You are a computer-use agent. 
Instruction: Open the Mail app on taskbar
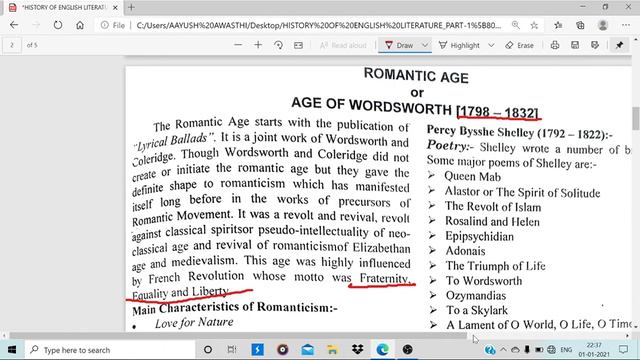click(x=308, y=350)
